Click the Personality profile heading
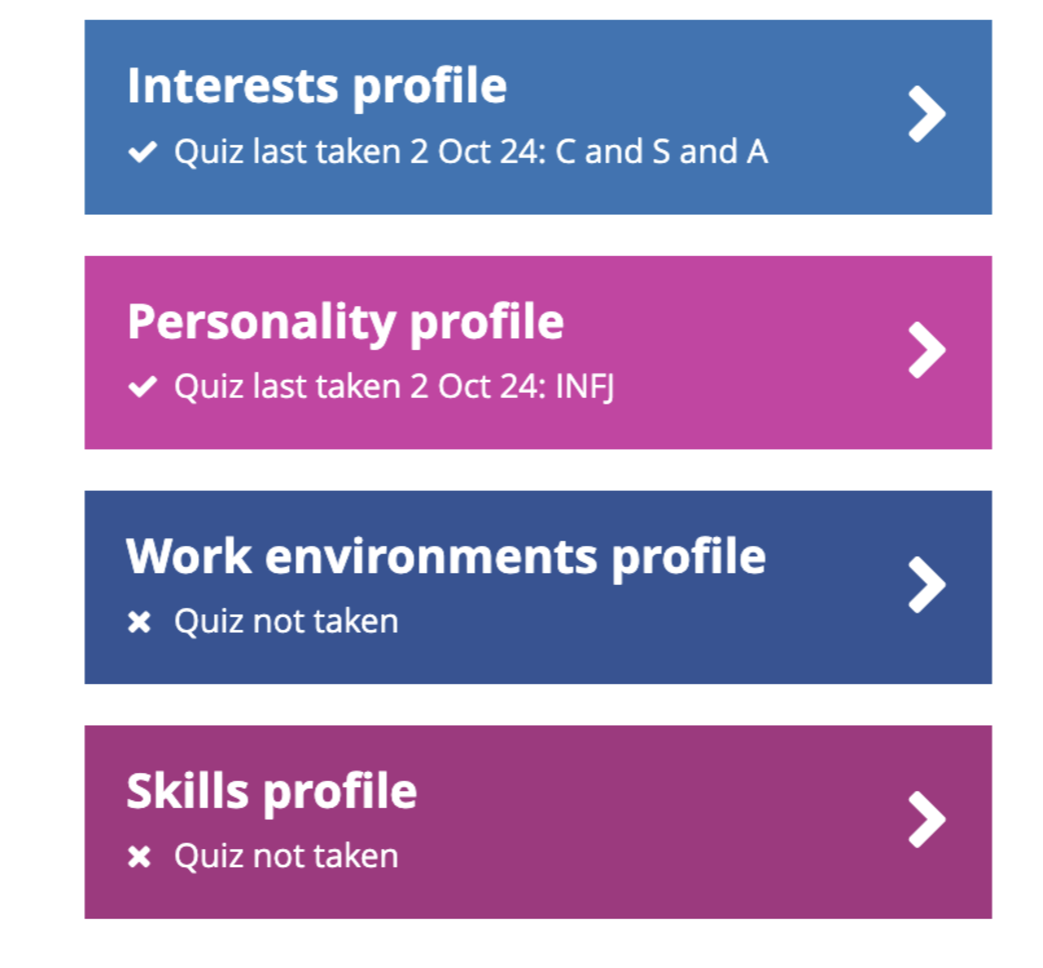1043x968 pixels. [x=345, y=321]
